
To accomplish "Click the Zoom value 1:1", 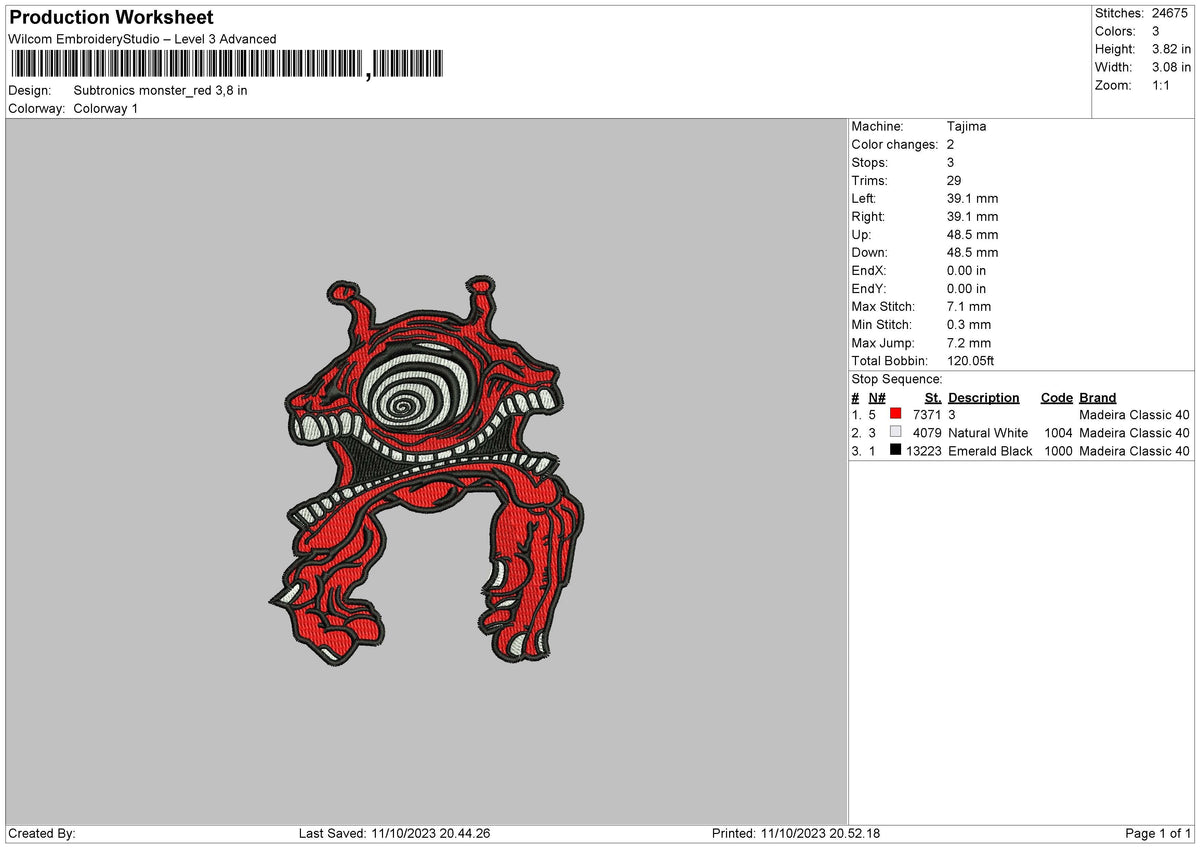I will (1163, 85).
